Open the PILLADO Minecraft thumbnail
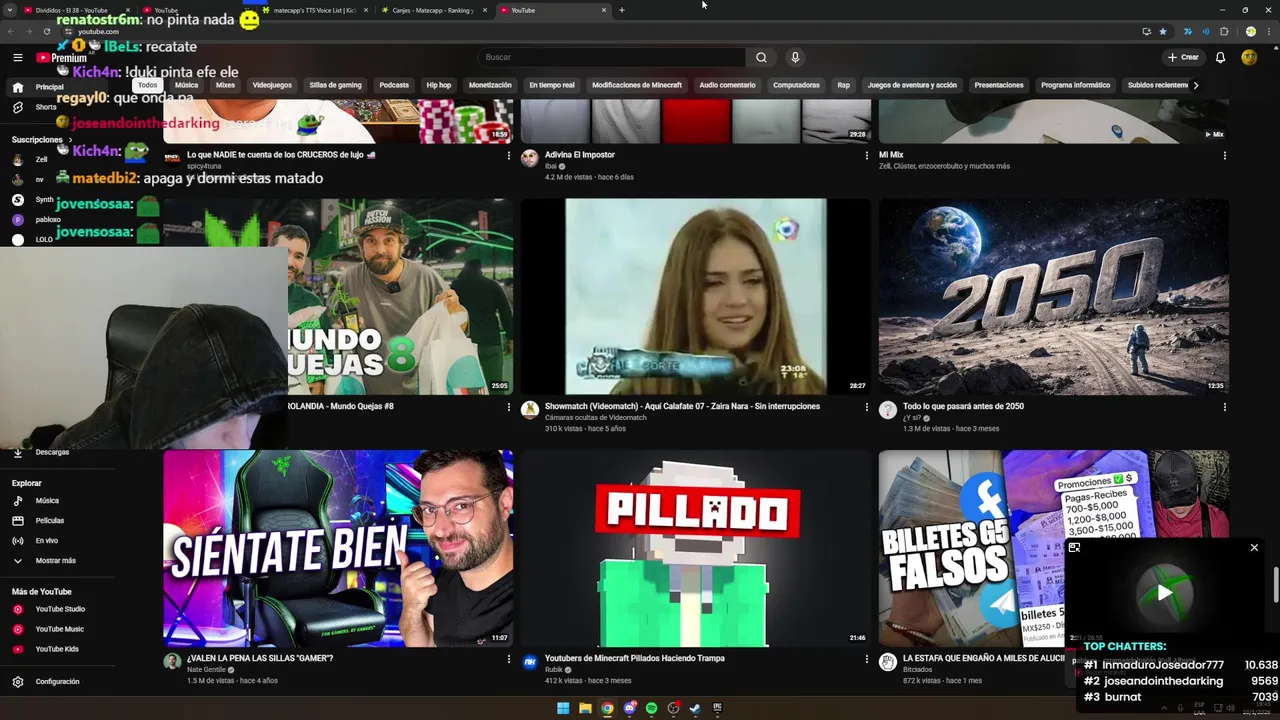Screen dimensions: 1280x720 pyautogui.click(x=696, y=548)
